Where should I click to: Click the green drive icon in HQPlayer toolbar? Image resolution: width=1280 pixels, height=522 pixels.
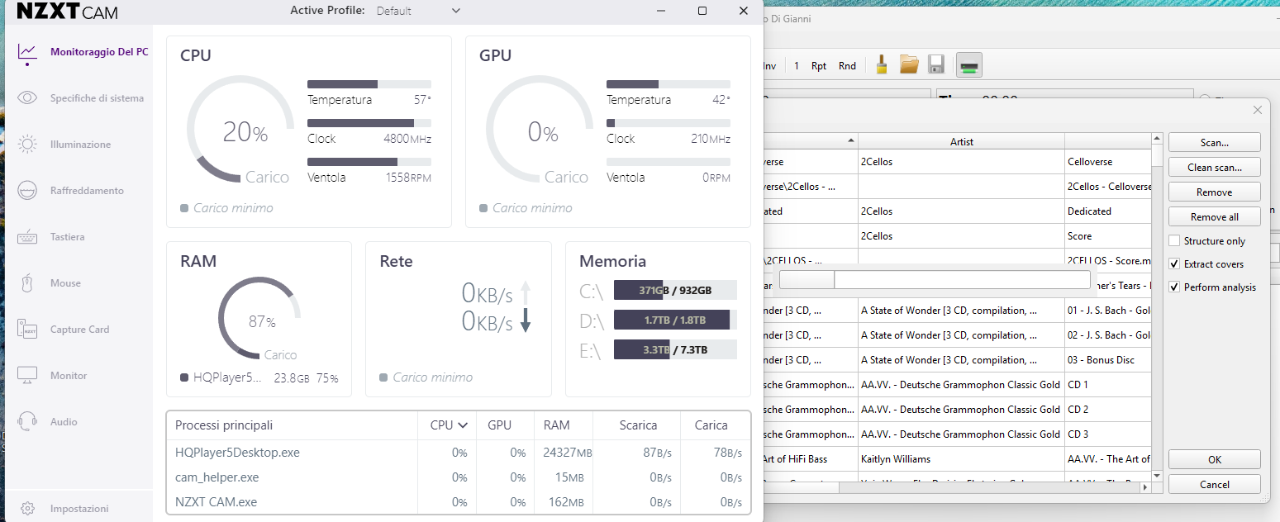(968, 66)
